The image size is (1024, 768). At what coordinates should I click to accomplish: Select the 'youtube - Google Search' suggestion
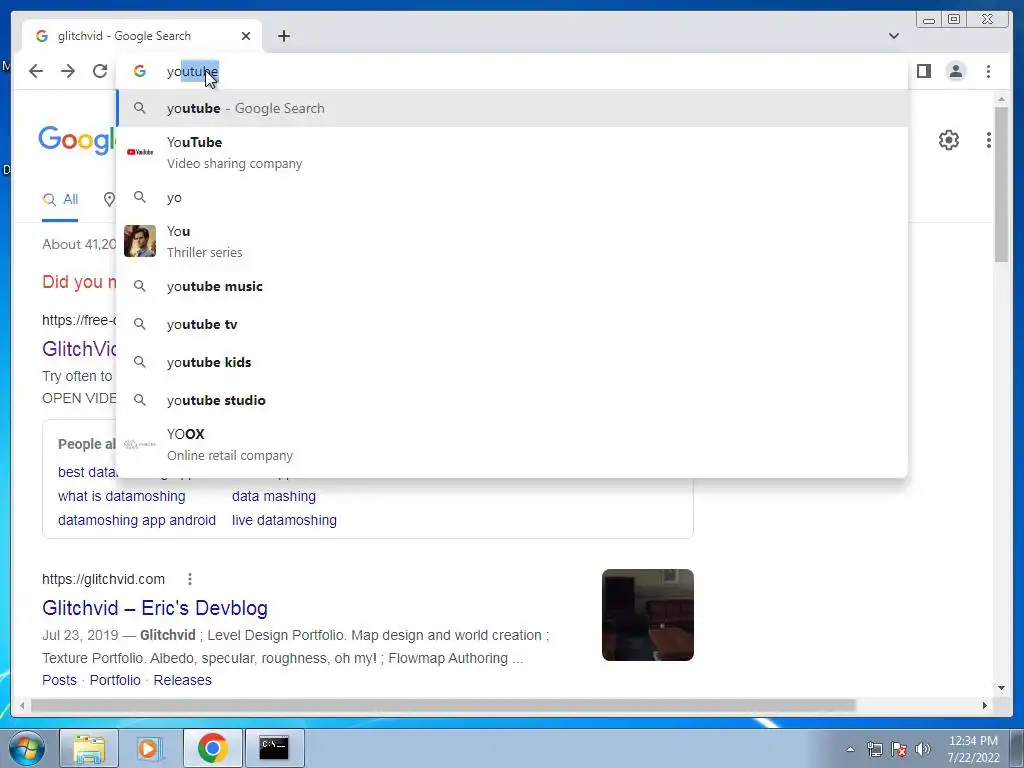[512, 108]
